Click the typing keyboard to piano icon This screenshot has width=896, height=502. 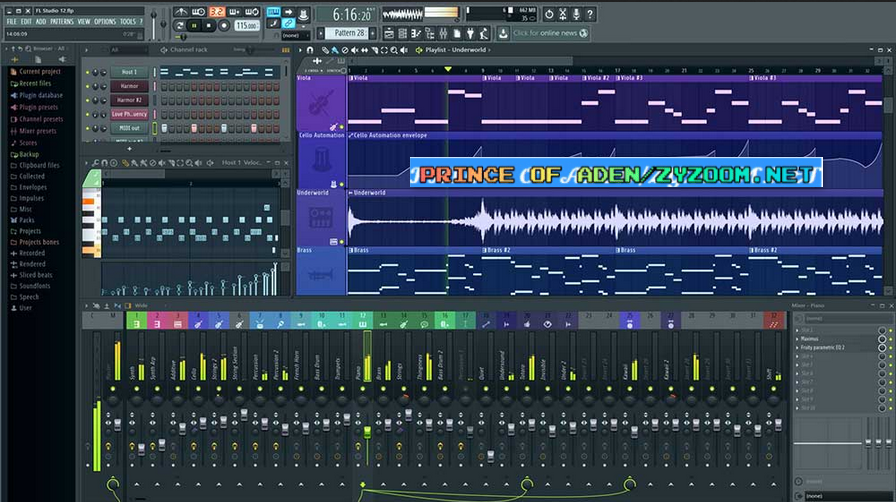(x=273, y=12)
